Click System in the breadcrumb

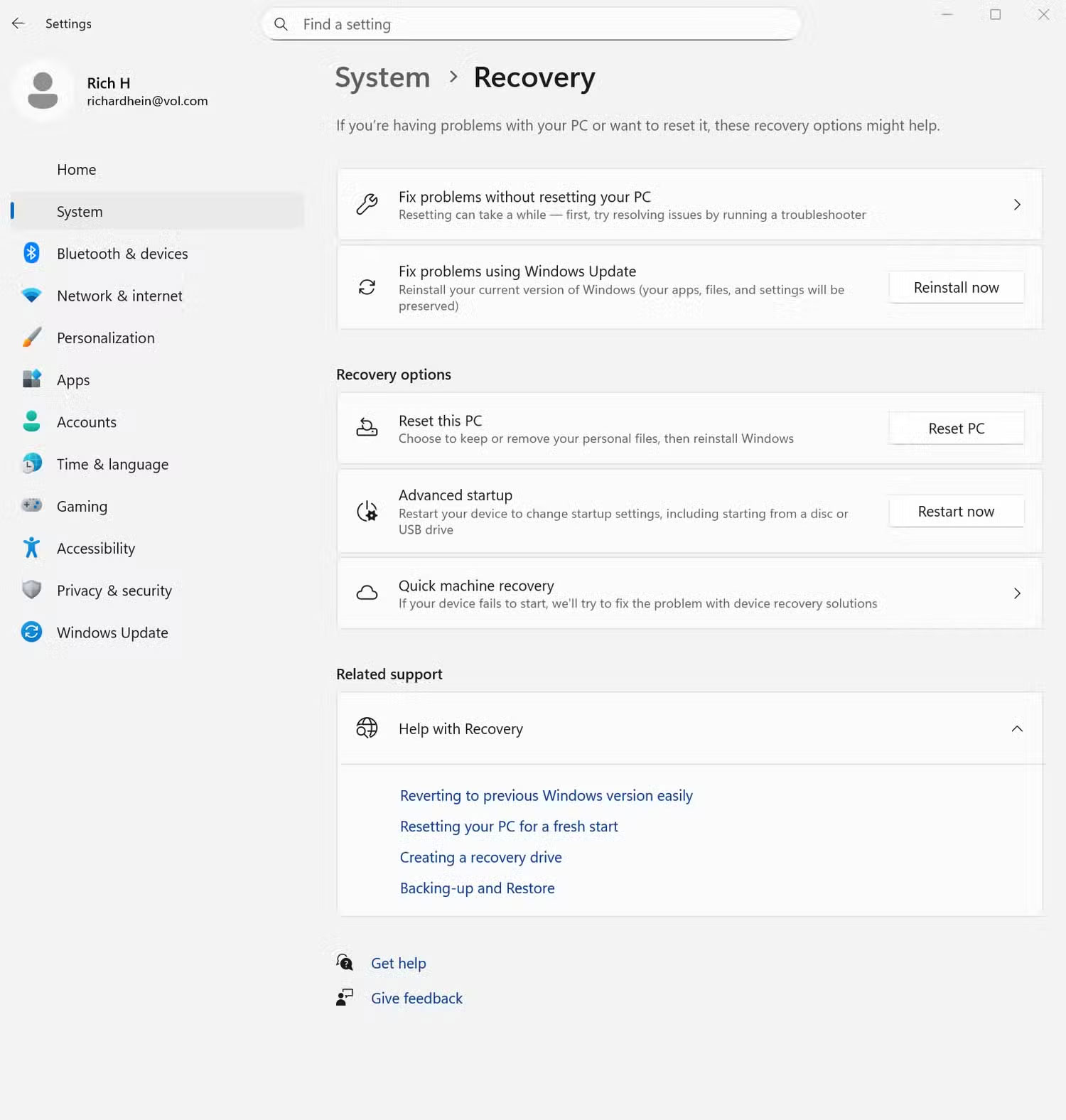[382, 77]
